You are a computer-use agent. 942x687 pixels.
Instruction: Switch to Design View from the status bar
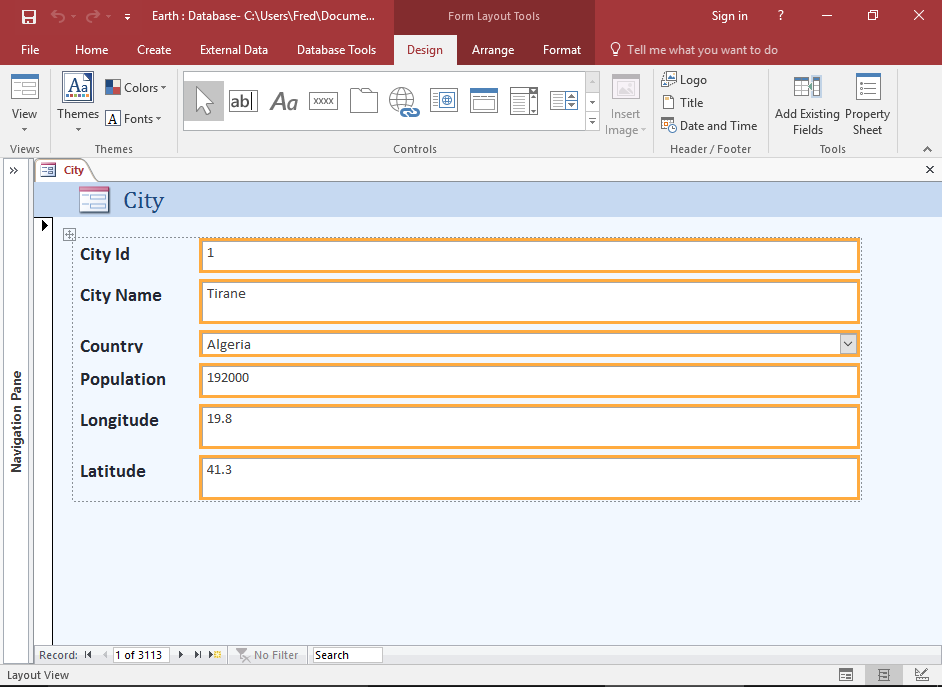click(921, 675)
